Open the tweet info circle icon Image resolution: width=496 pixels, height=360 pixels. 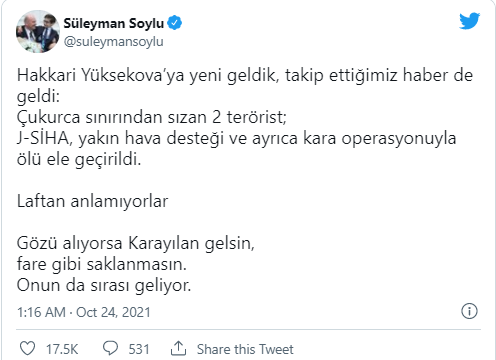469,311
